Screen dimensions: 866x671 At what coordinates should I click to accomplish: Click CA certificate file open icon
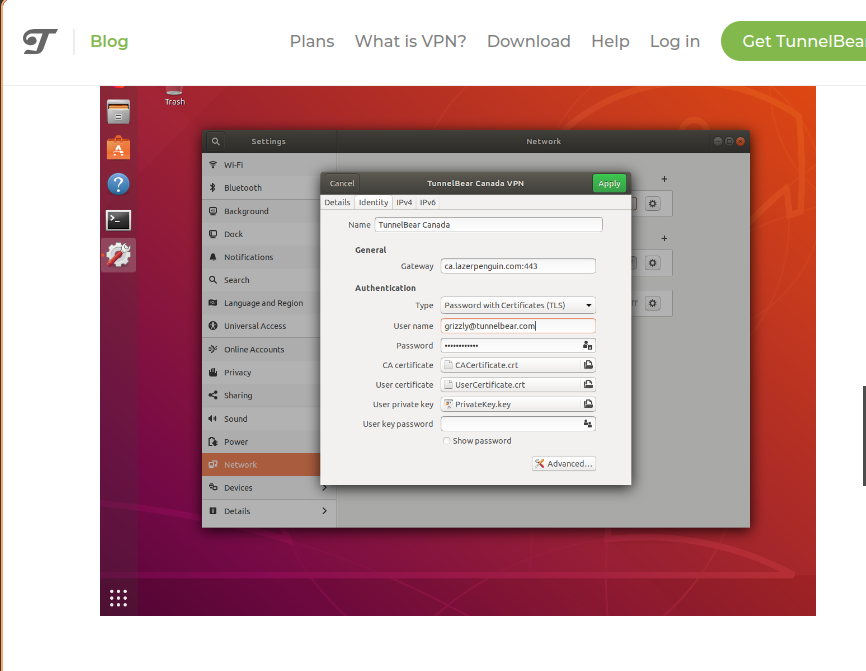tap(588, 365)
